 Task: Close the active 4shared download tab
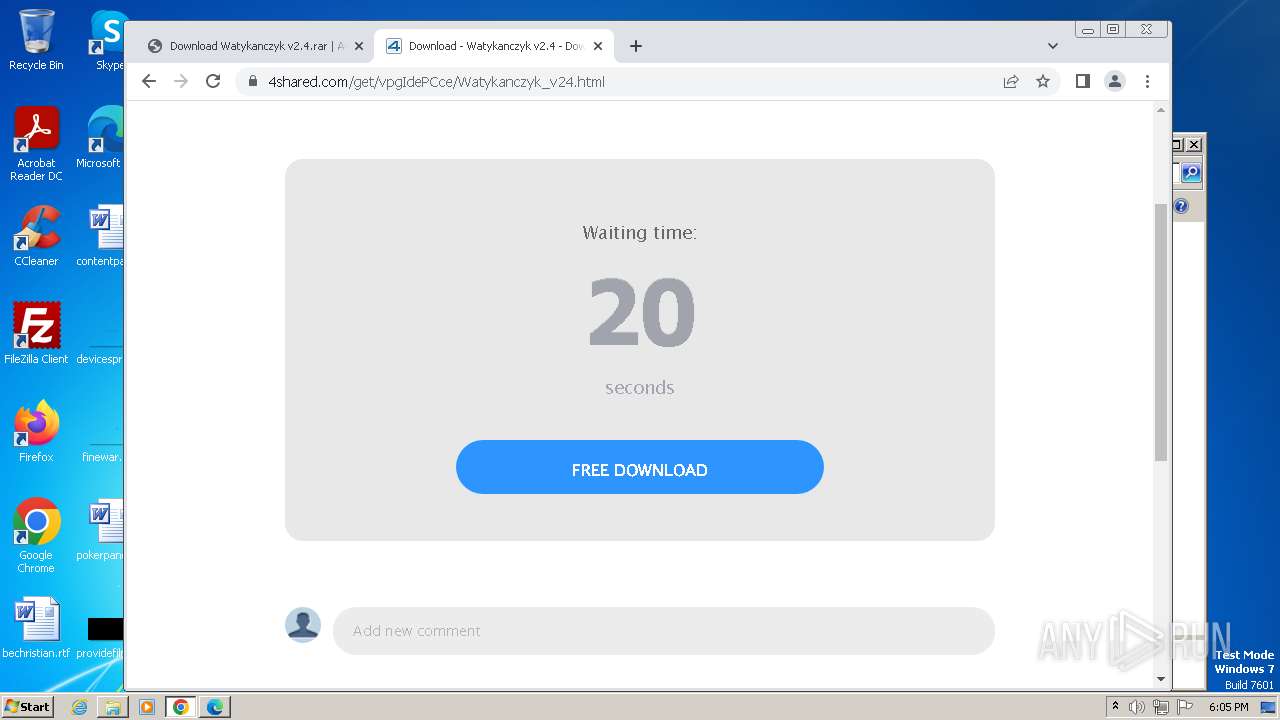598,46
